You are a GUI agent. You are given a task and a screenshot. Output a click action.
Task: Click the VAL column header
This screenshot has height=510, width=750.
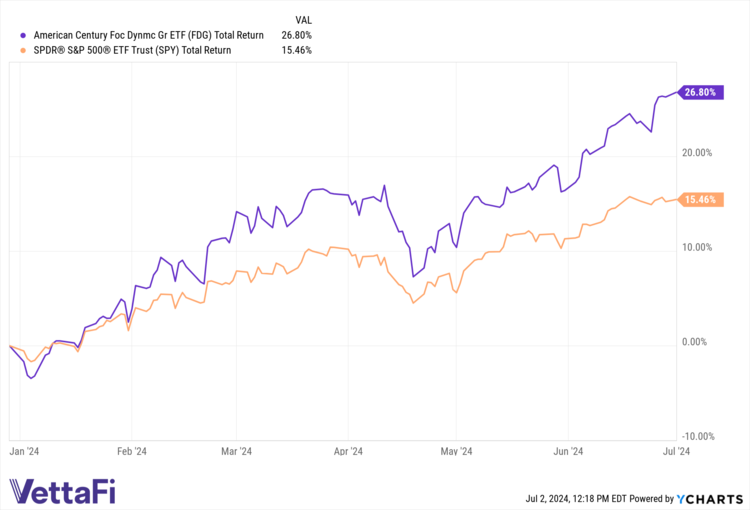(303, 20)
